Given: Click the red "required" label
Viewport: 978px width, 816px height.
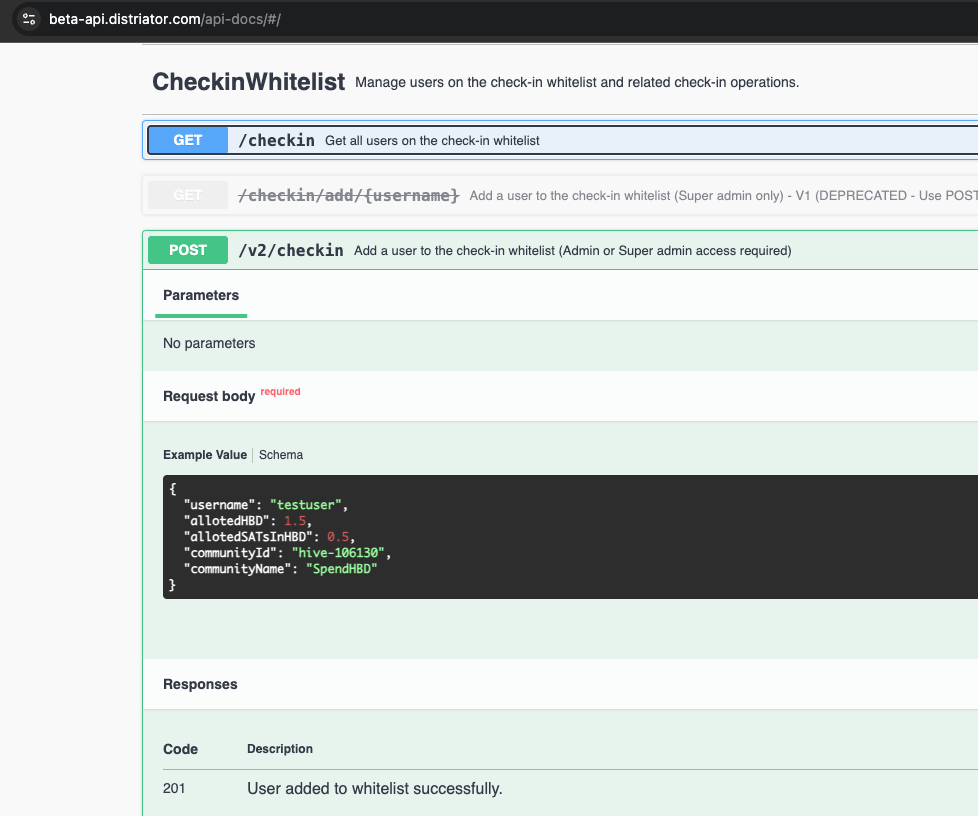Looking at the screenshot, I should tap(280, 392).
